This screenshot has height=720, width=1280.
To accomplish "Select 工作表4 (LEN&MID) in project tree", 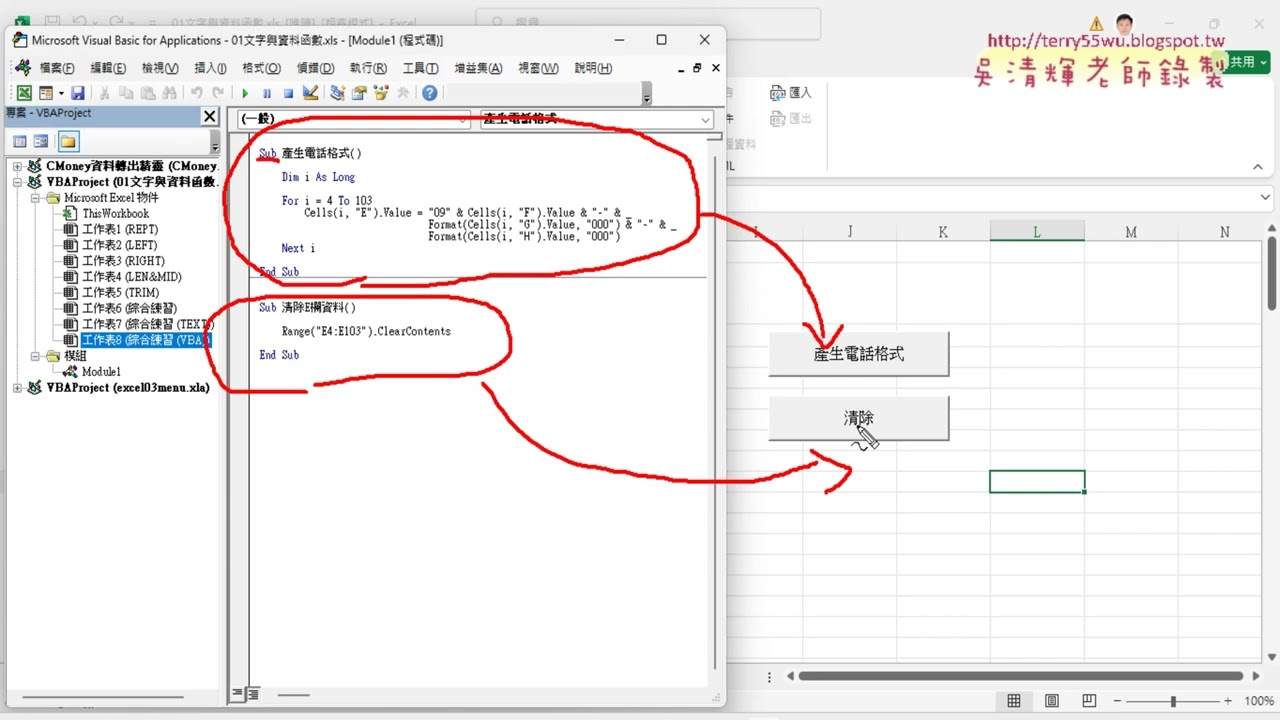I will tap(131, 277).
